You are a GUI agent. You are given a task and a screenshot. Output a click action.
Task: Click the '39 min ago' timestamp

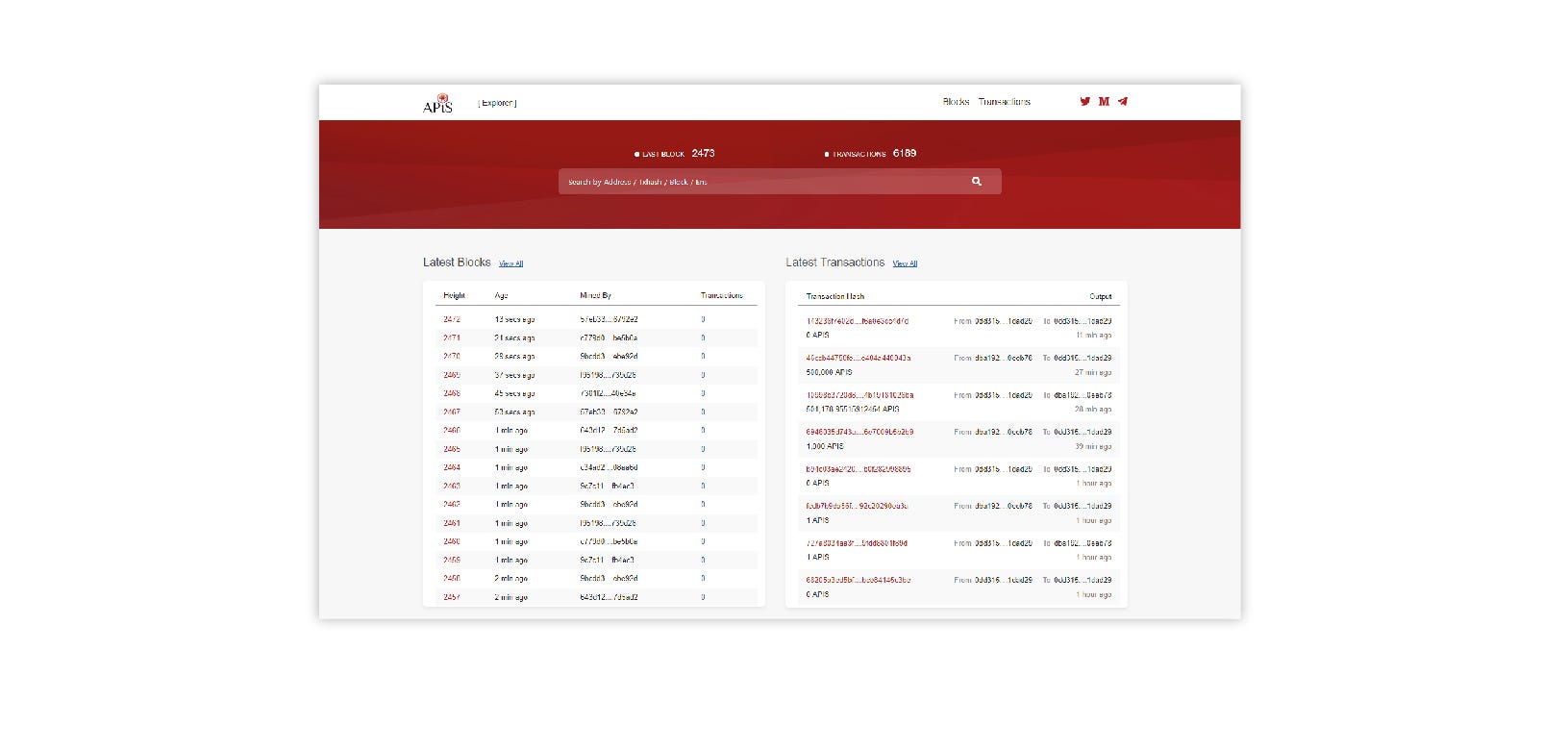tap(1093, 446)
